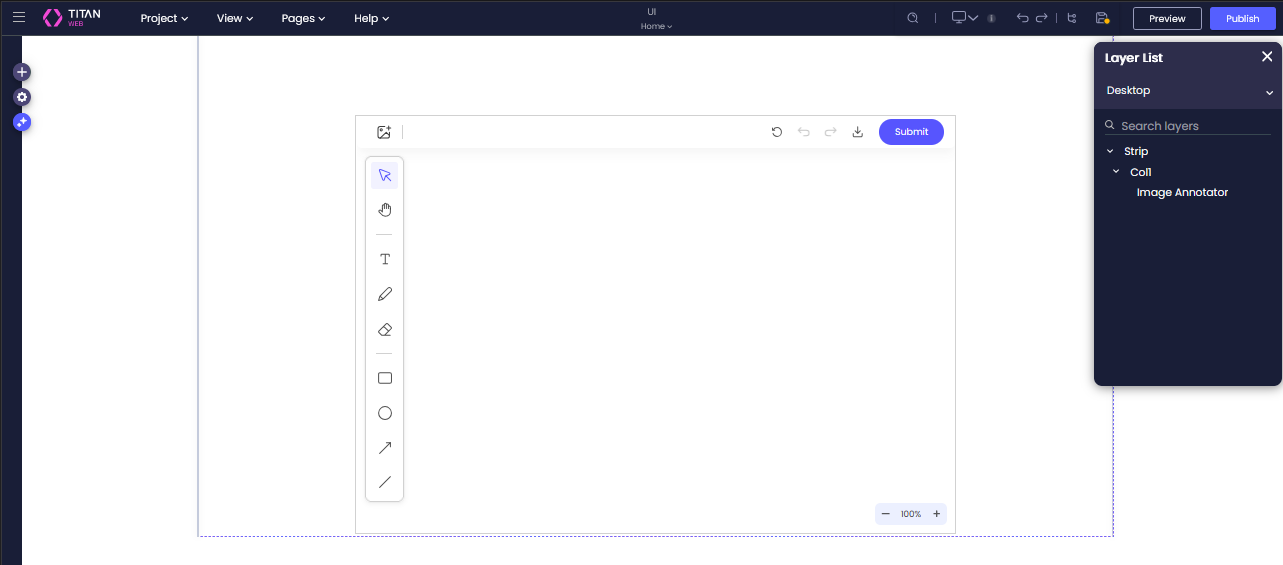Open the settings gear on the left sidebar
The width and height of the screenshot is (1283, 565).
22,97
